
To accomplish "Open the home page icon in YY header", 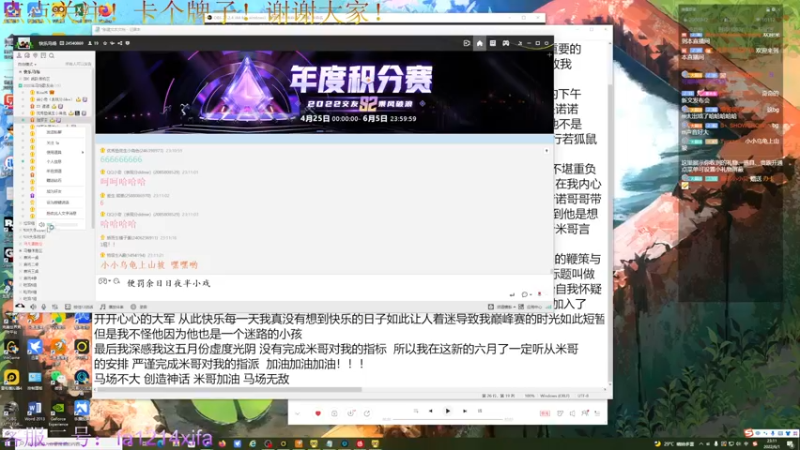I will pos(480,43).
